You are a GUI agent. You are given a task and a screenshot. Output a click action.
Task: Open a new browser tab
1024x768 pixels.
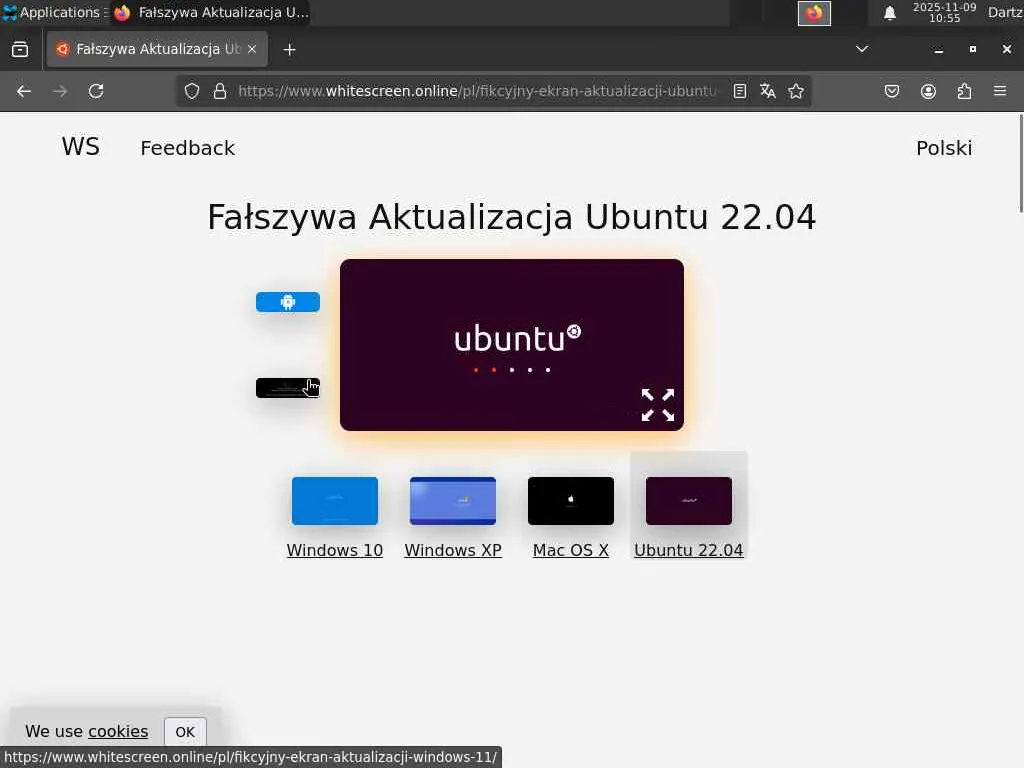[289, 50]
